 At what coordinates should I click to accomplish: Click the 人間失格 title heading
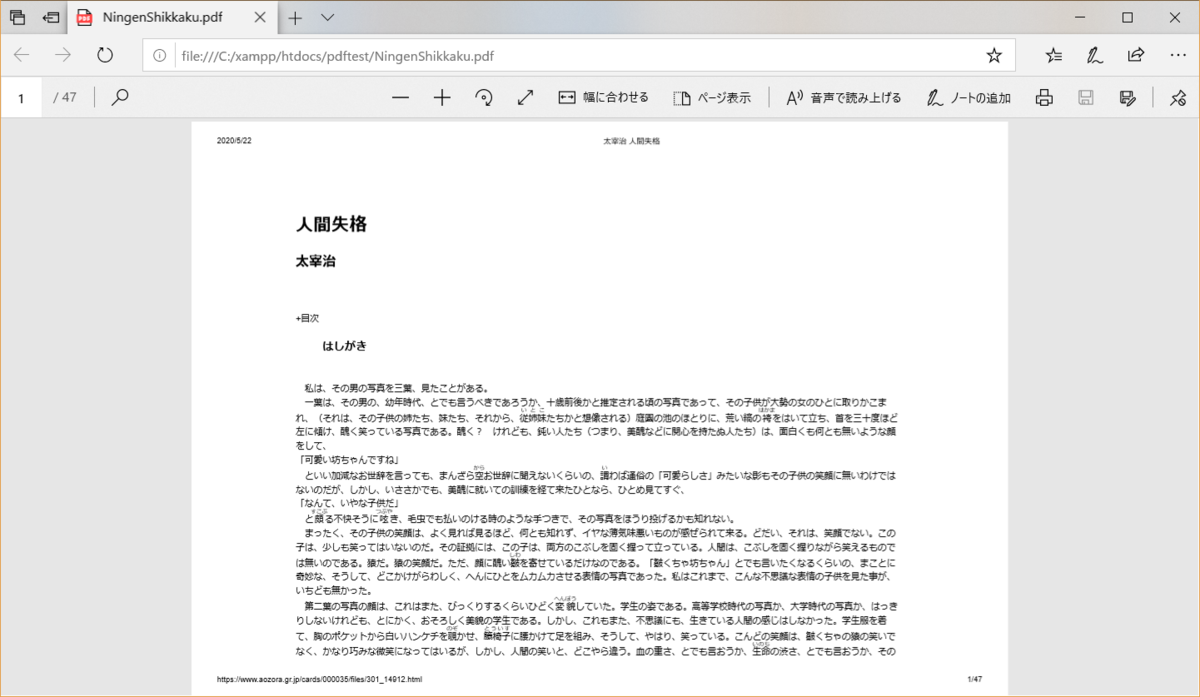pyautogui.click(x=331, y=224)
